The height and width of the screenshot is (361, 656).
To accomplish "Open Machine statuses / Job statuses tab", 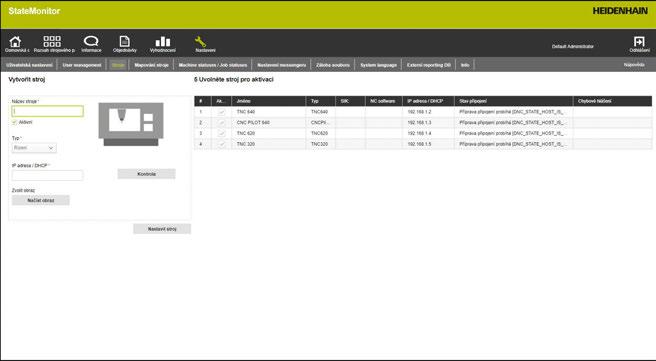I will [x=213, y=65].
